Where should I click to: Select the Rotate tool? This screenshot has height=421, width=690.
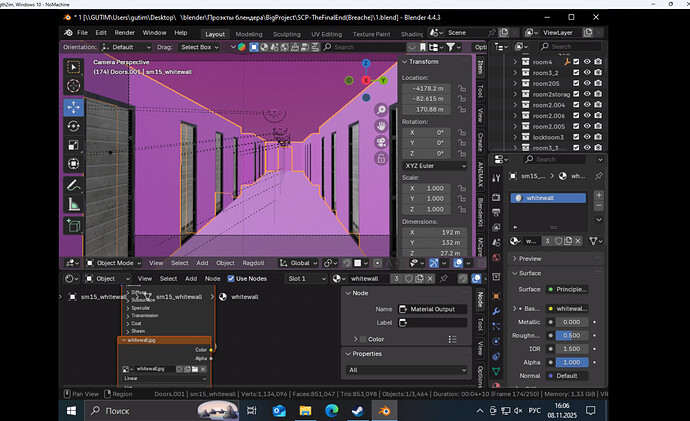tap(73, 127)
